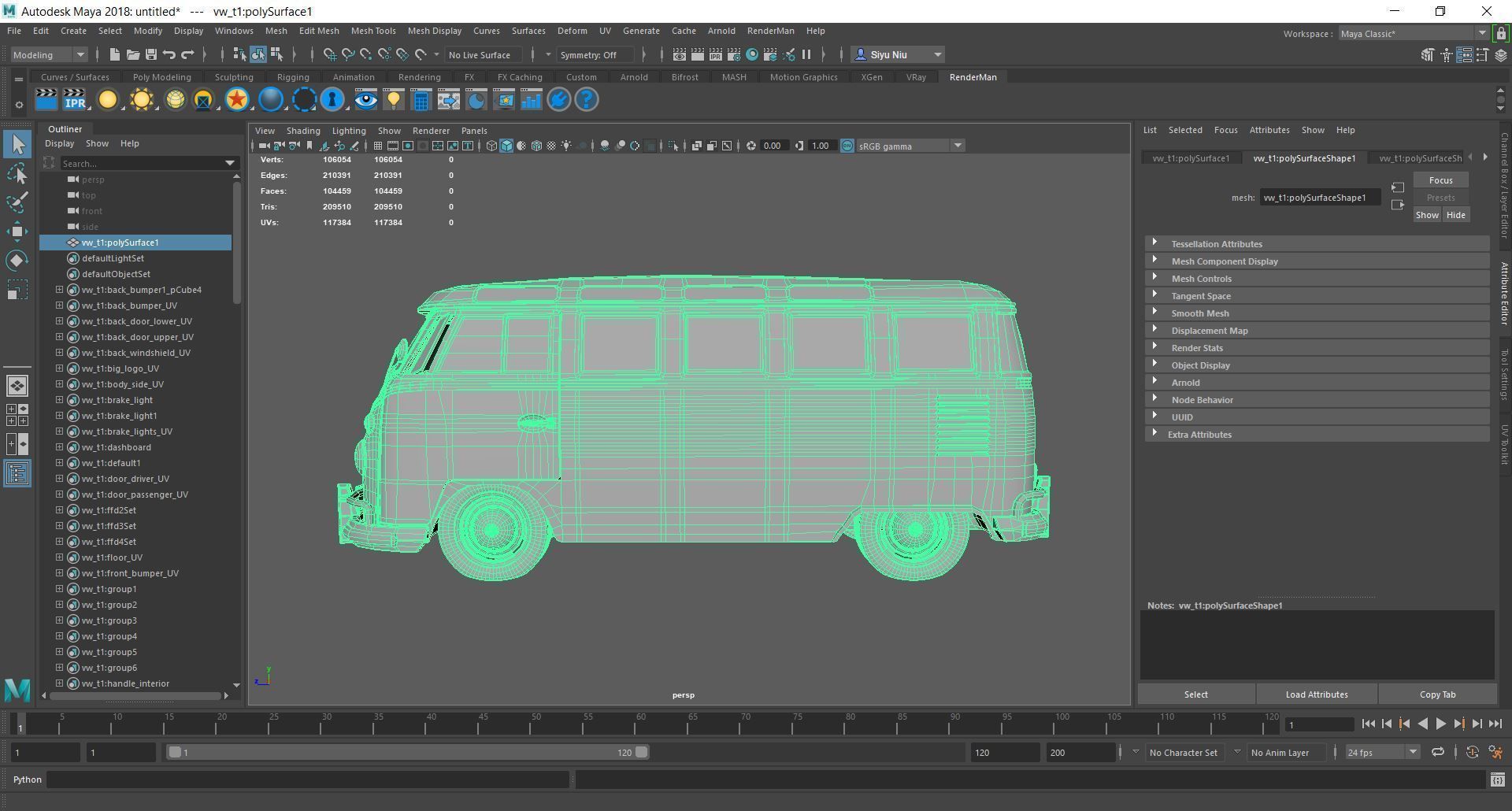Undo the last action with arrow icon
This screenshot has width=1512, height=811.
click(x=169, y=54)
